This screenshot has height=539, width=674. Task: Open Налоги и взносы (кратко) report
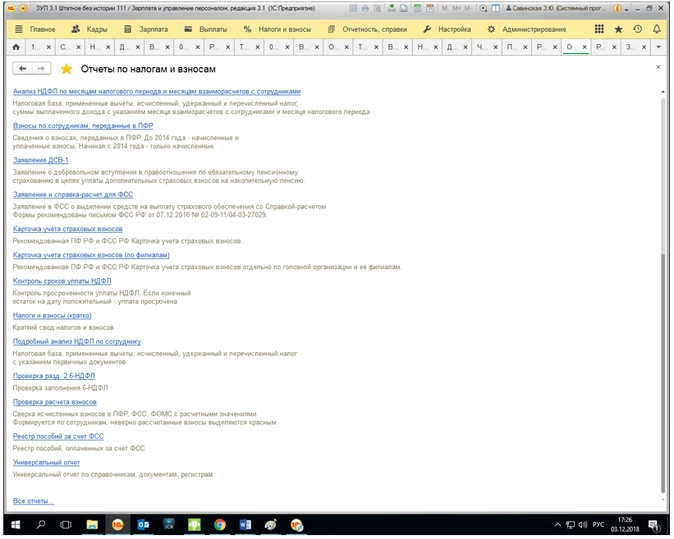coord(52,315)
